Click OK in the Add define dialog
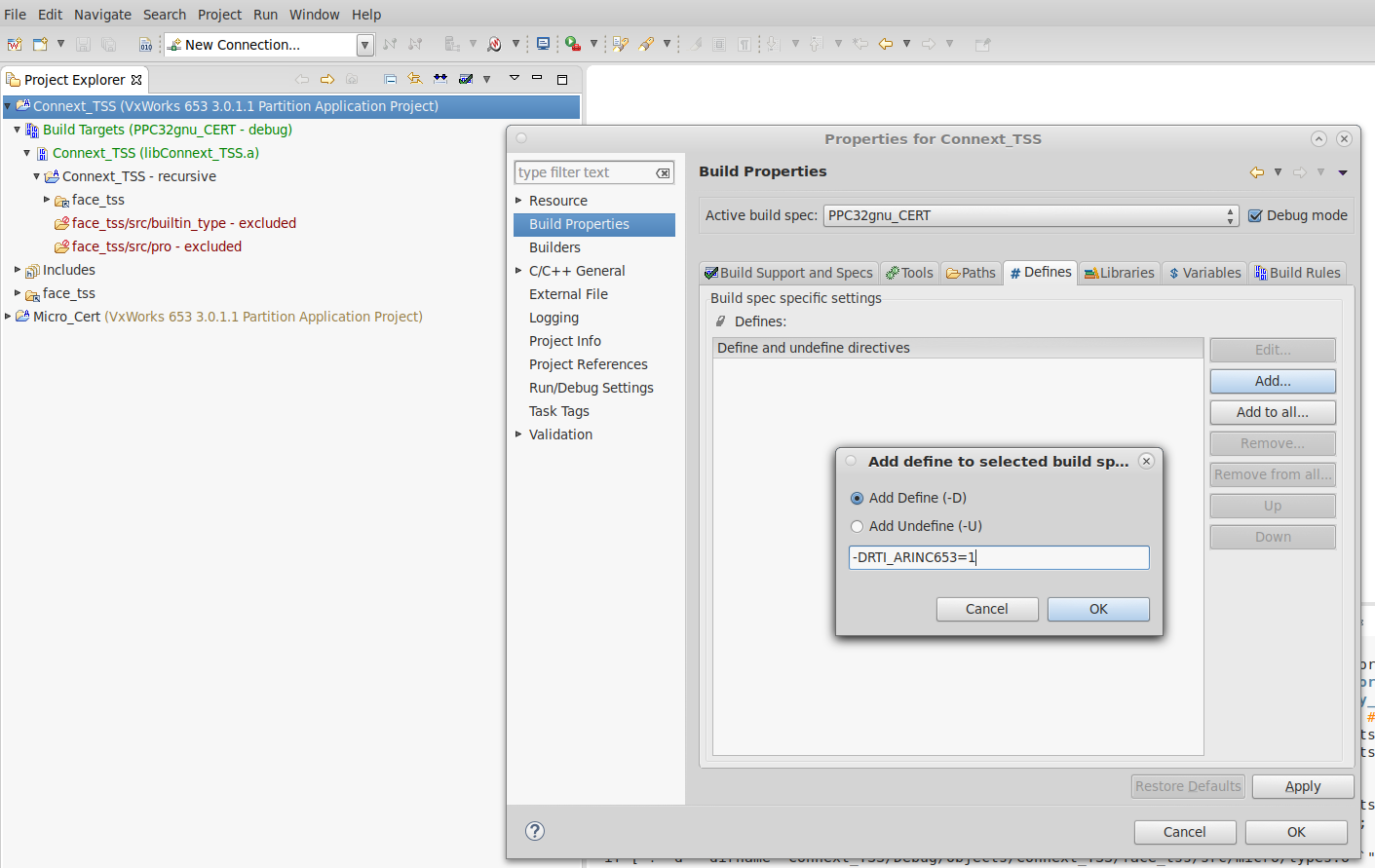Screen dimensions: 1375x868 (x=1098, y=609)
